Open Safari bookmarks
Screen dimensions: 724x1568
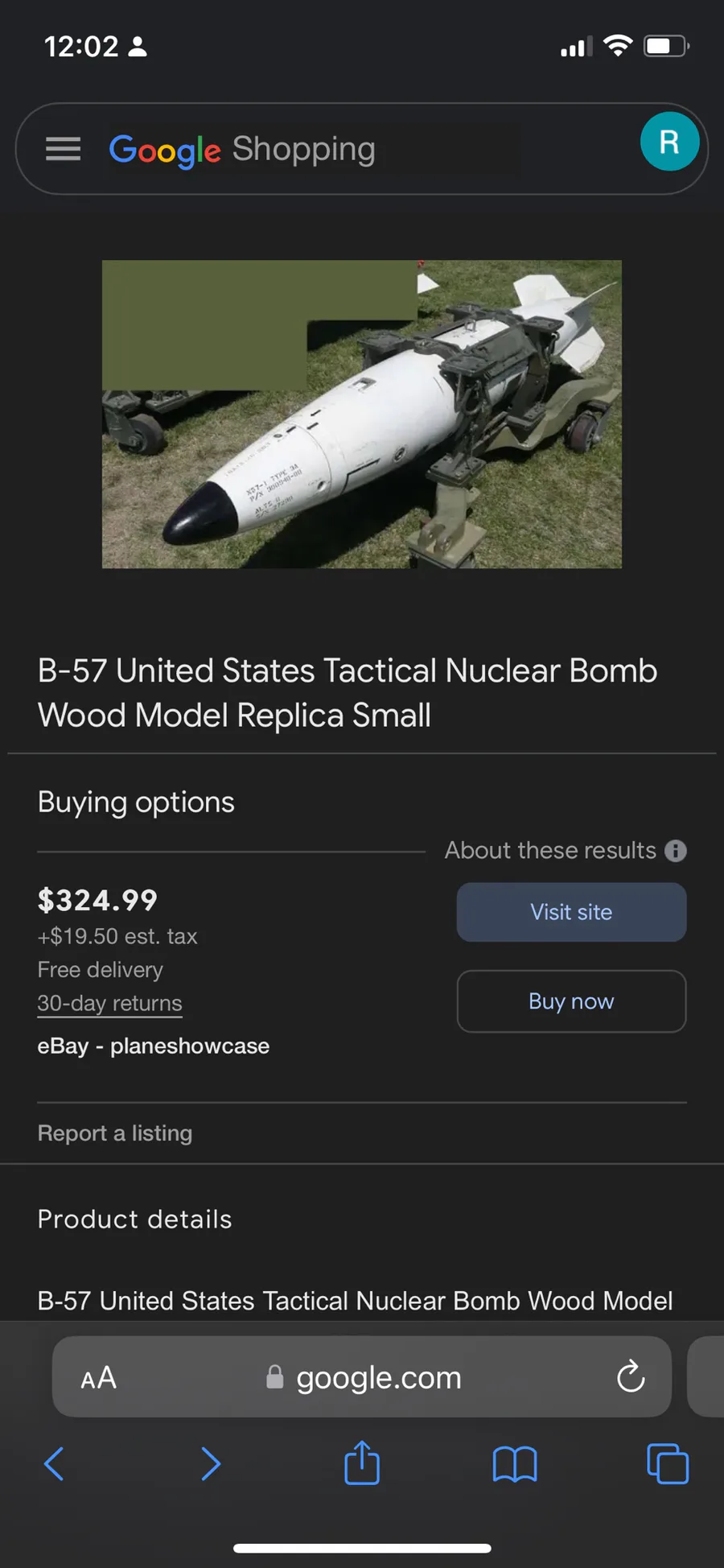[x=515, y=1463]
